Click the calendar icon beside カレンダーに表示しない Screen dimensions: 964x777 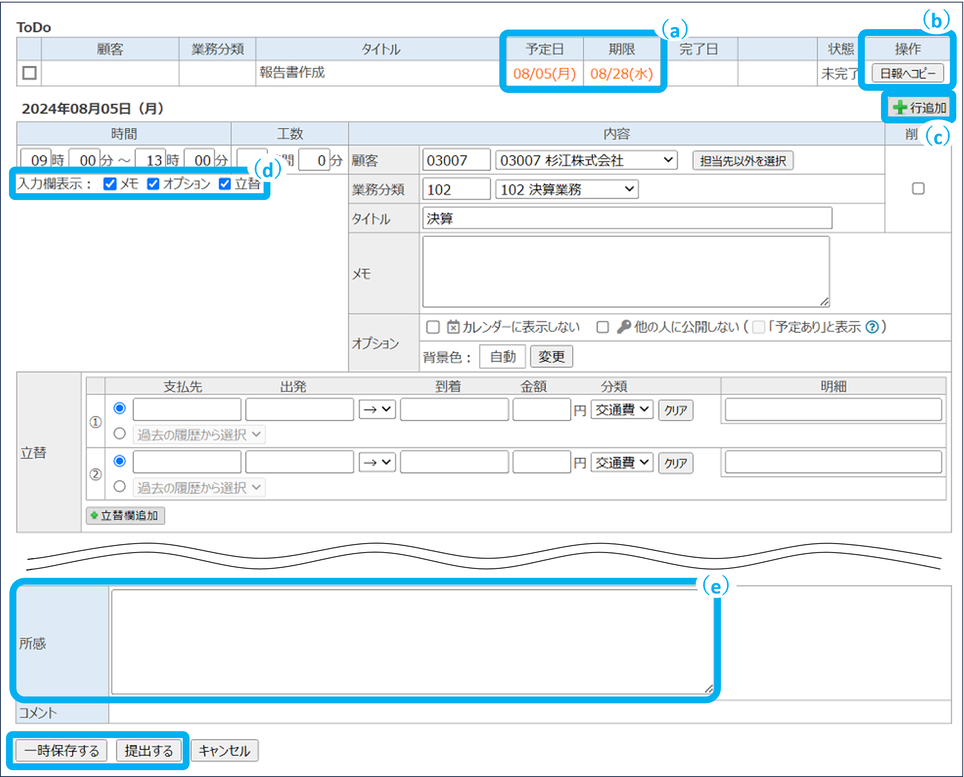[452, 327]
